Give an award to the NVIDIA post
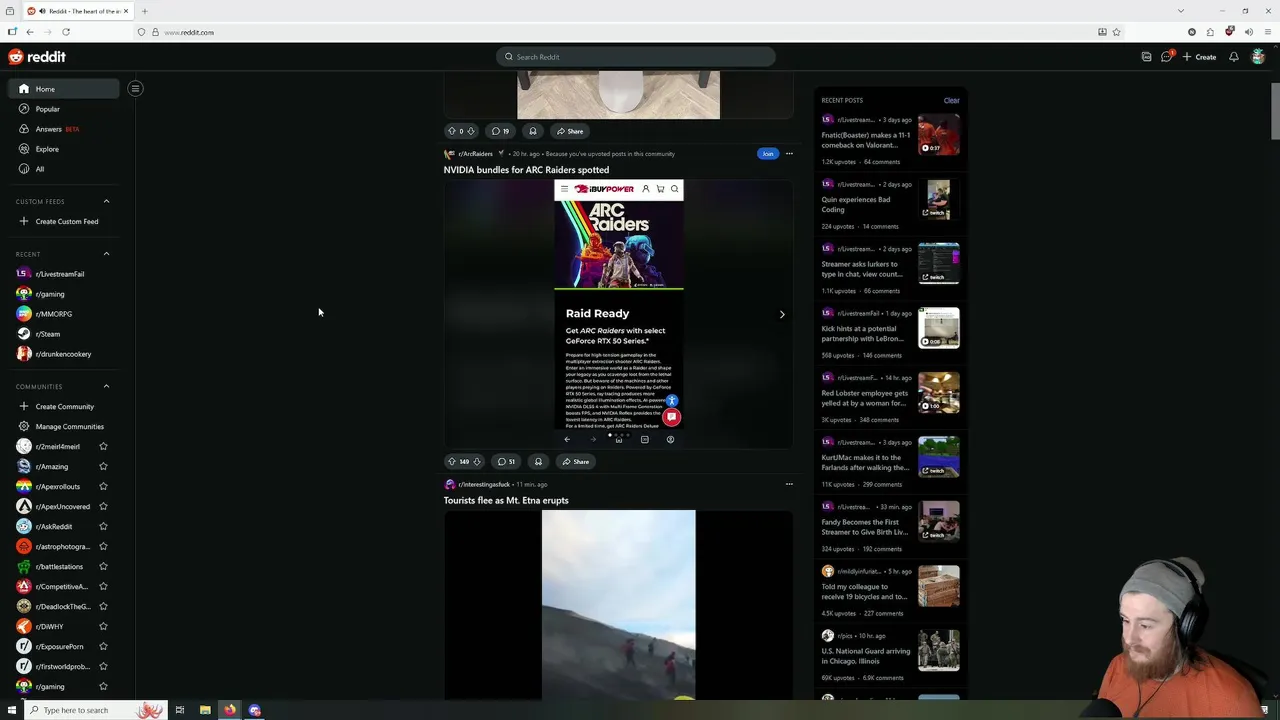 [x=538, y=462]
